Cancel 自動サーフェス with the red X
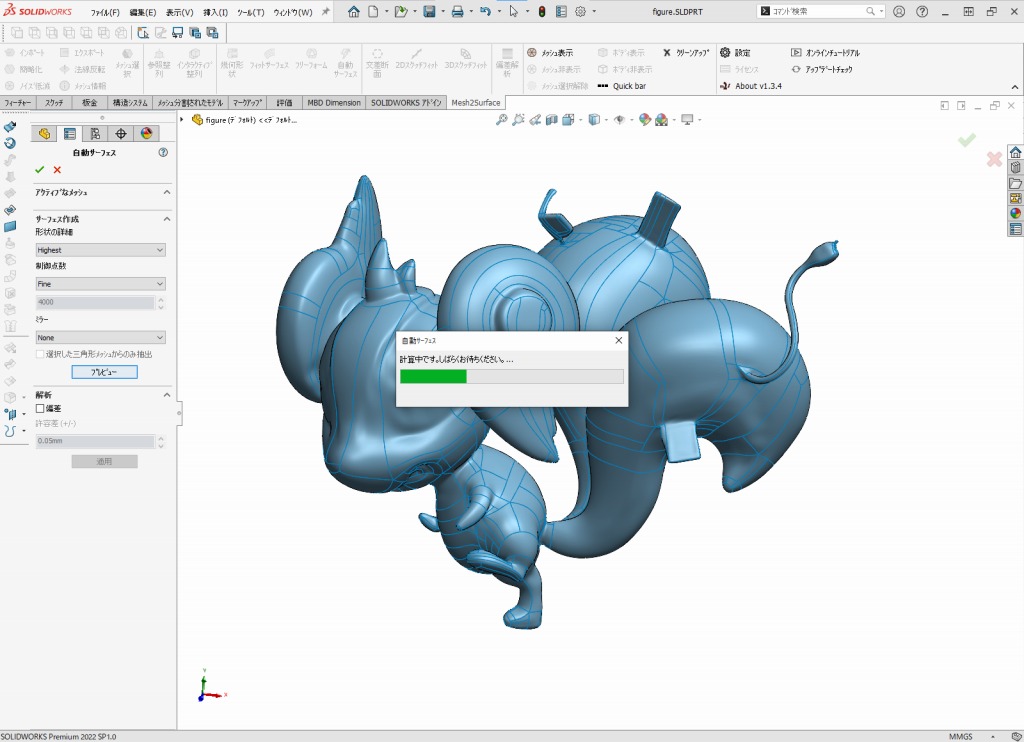The width and height of the screenshot is (1024, 742). (x=57, y=170)
